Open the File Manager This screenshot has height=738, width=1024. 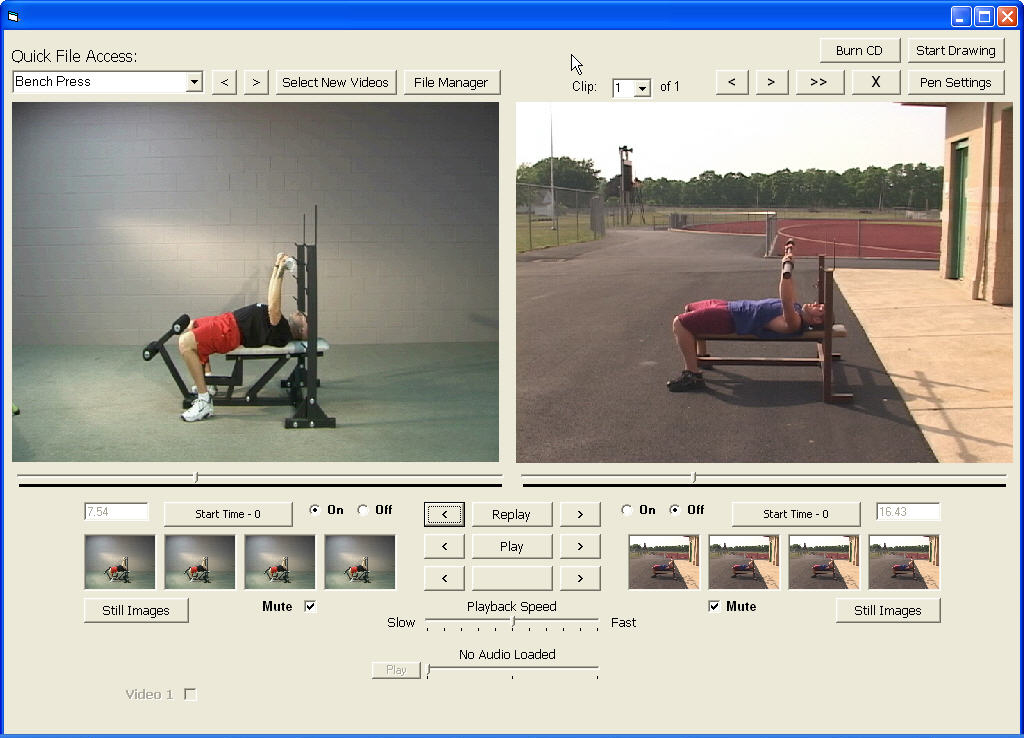[451, 83]
